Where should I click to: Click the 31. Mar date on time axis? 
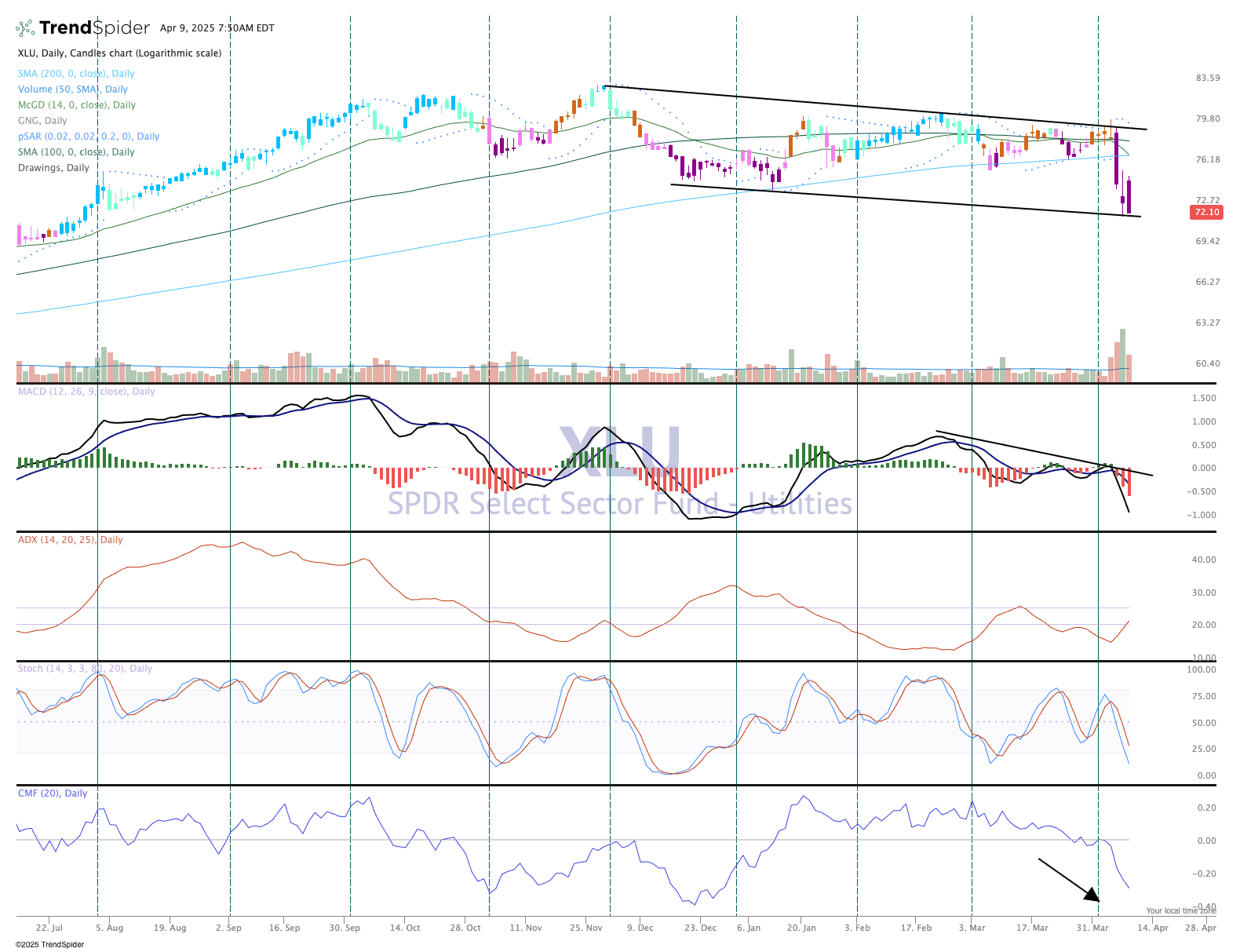(1092, 928)
